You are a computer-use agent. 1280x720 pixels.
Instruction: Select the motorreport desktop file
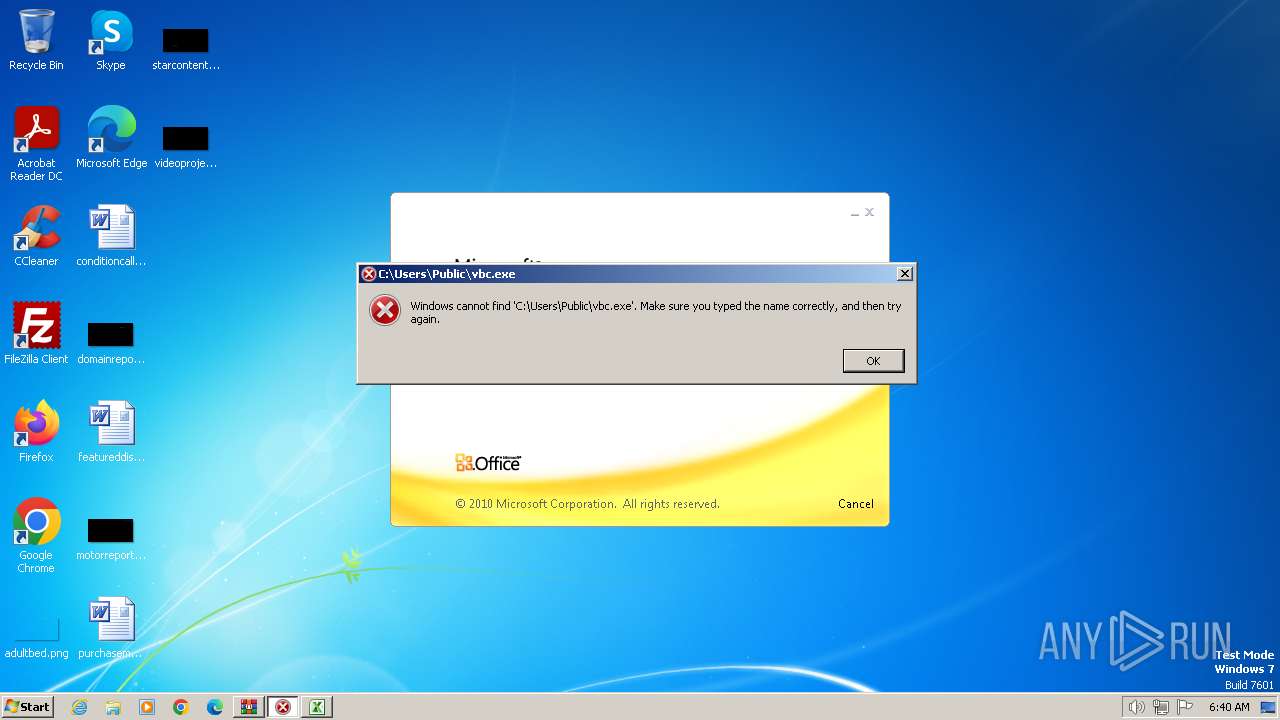[x=111, y=538]
